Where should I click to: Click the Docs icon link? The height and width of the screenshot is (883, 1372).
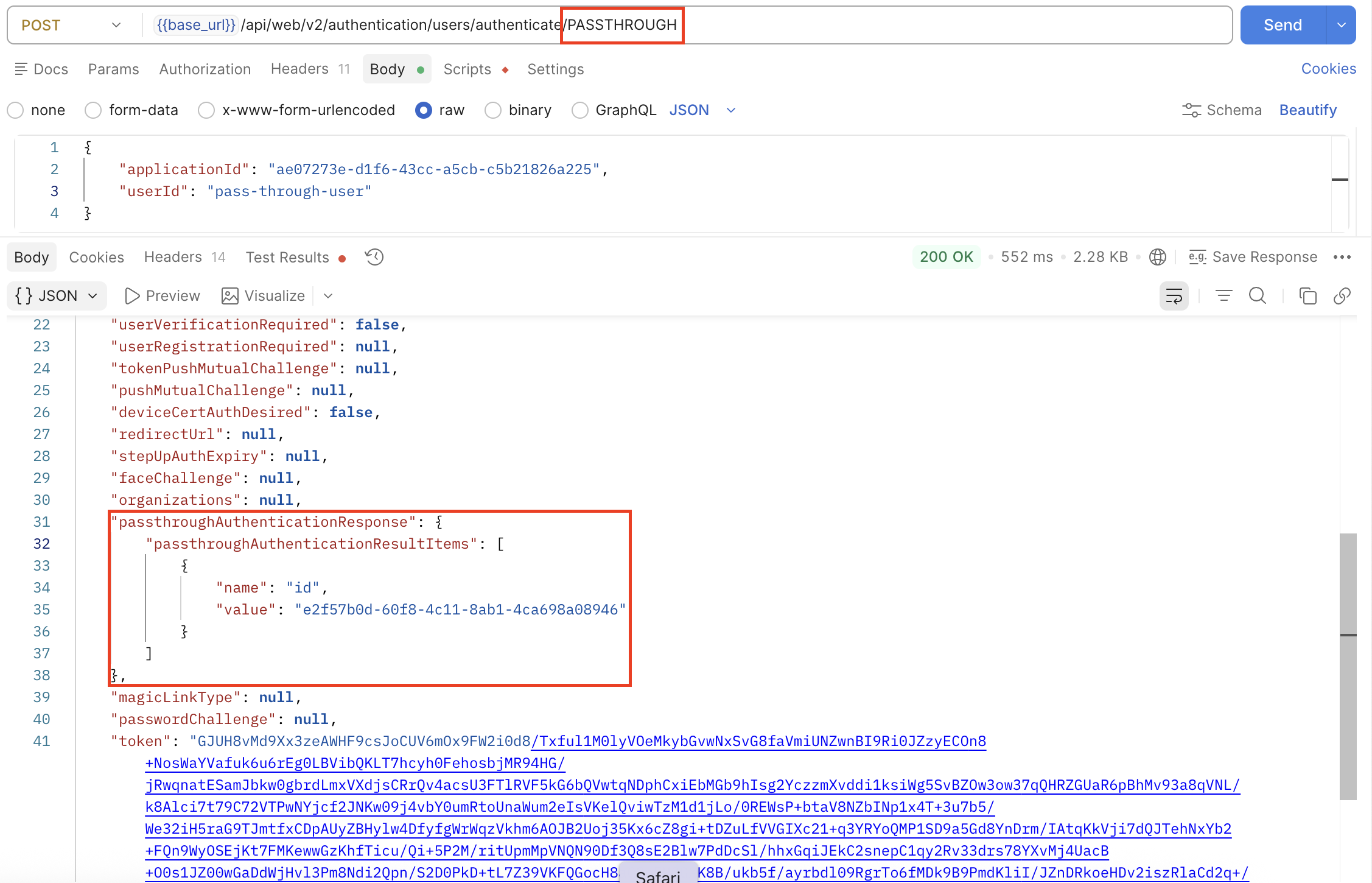point(41,69)
